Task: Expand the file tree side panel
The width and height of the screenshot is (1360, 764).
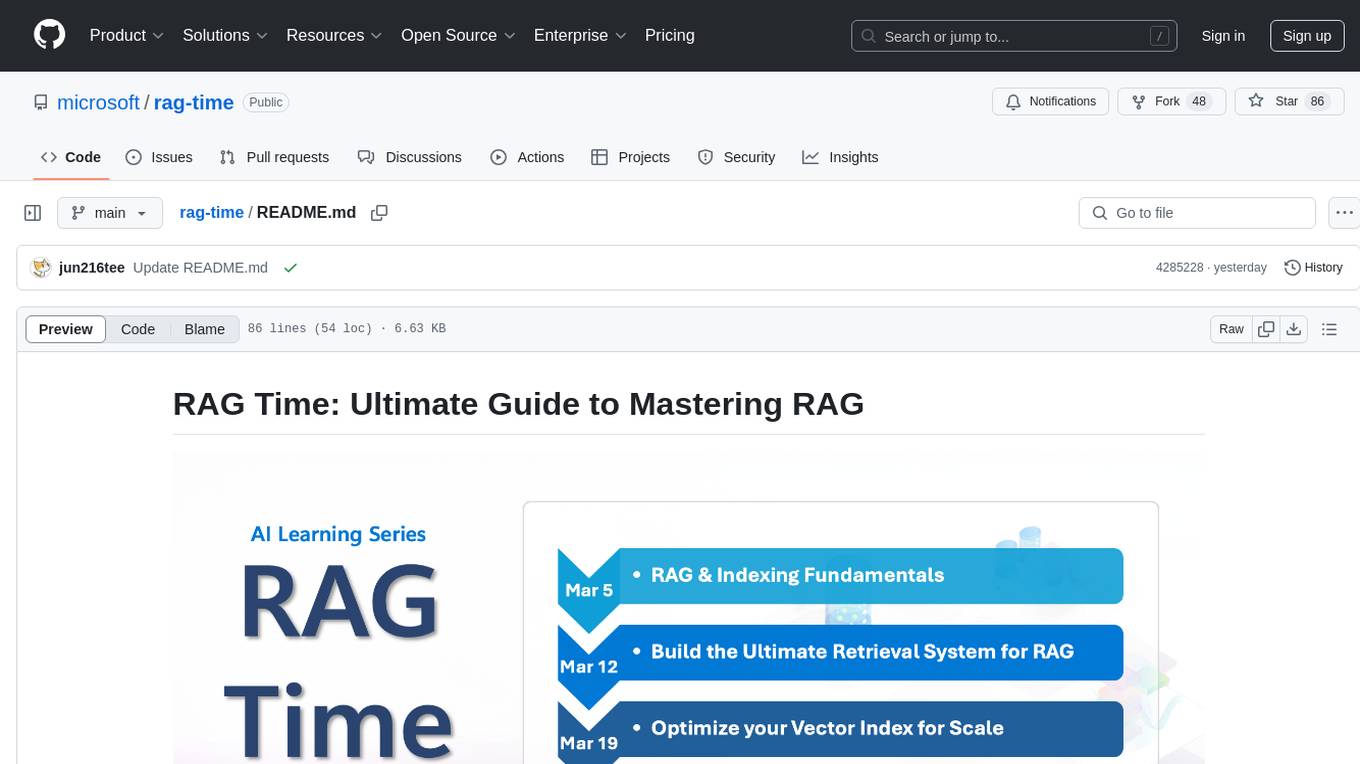Action: pyautogui.click(x=33, y=213)
